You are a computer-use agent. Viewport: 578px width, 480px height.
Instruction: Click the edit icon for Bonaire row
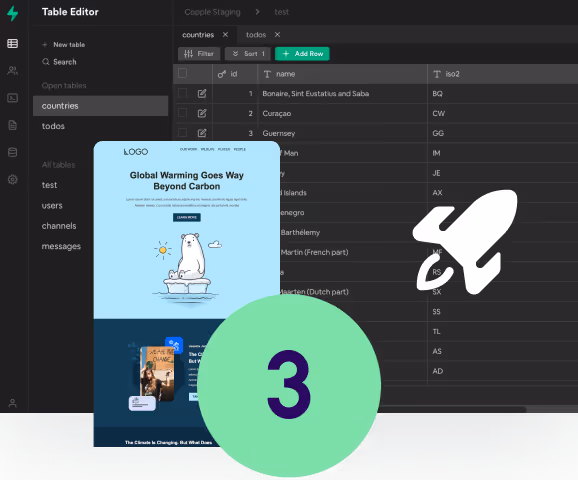coord(202,94)
